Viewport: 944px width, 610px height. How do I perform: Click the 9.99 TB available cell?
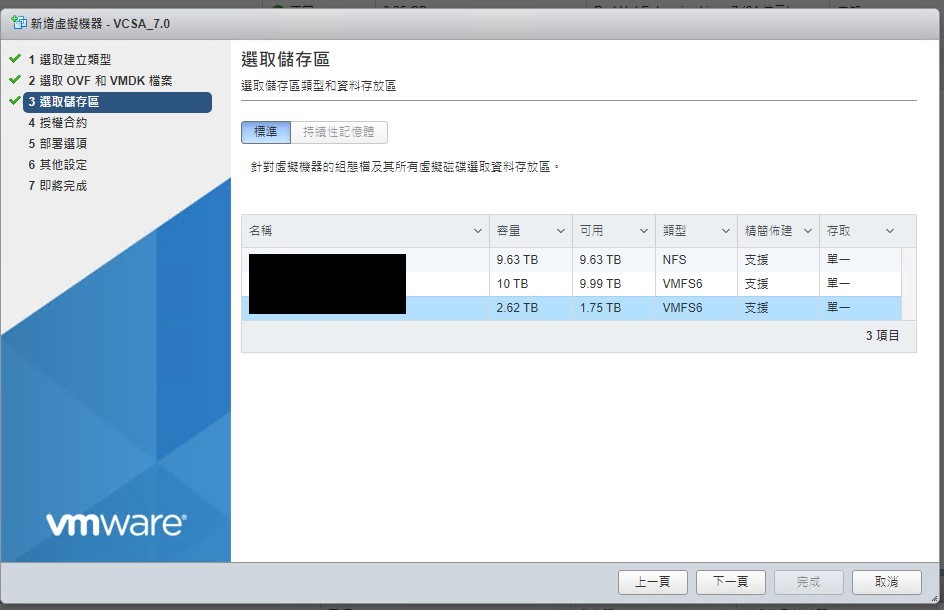600,284
